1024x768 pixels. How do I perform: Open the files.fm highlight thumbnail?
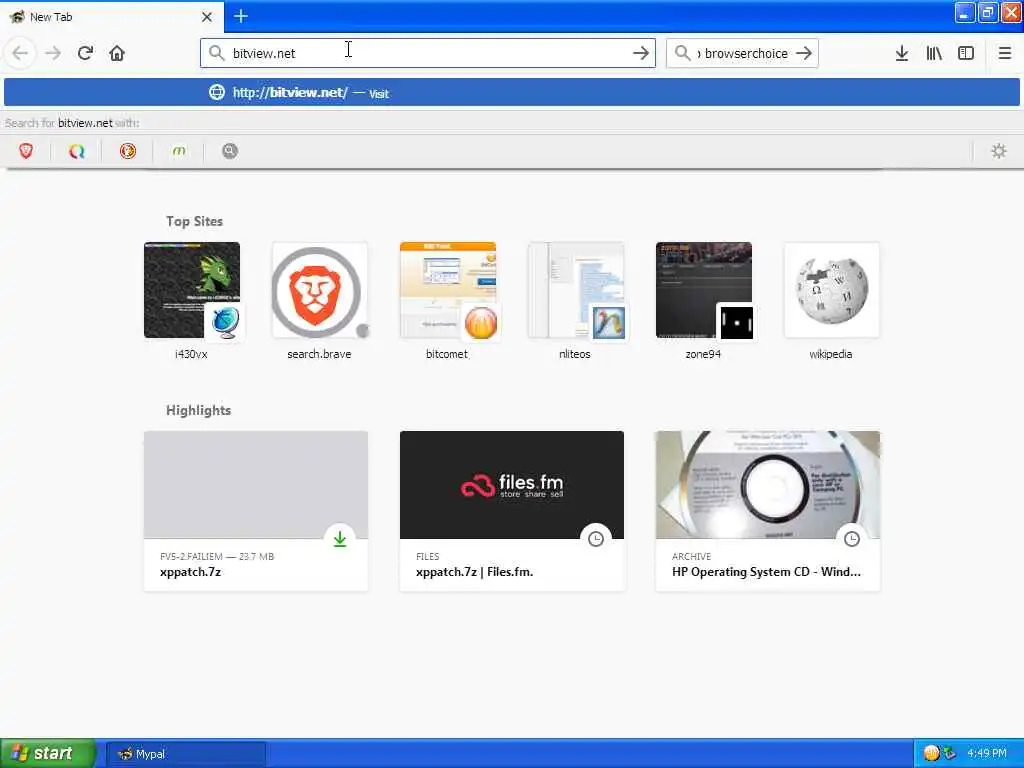click(511, 485)
